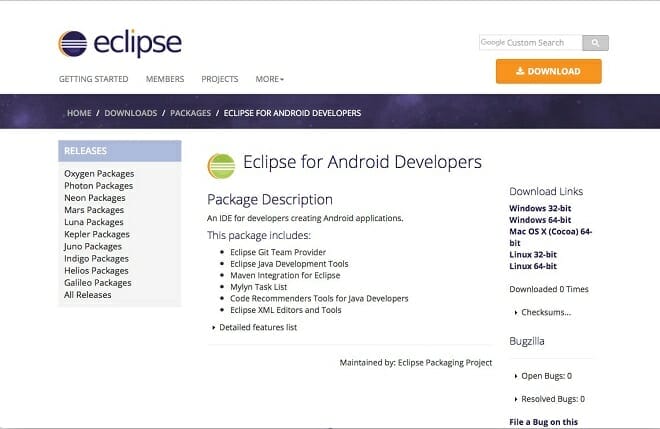Click the Package Description heading

(x=270, y=200)
